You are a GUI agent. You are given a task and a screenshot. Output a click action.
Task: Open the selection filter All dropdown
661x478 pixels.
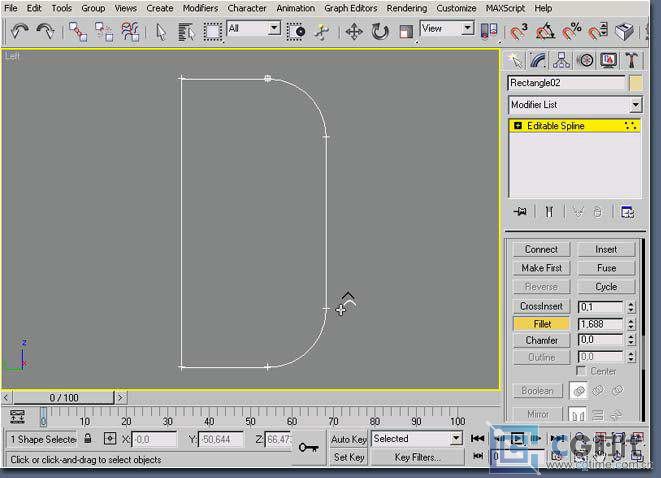pos(274,28)
